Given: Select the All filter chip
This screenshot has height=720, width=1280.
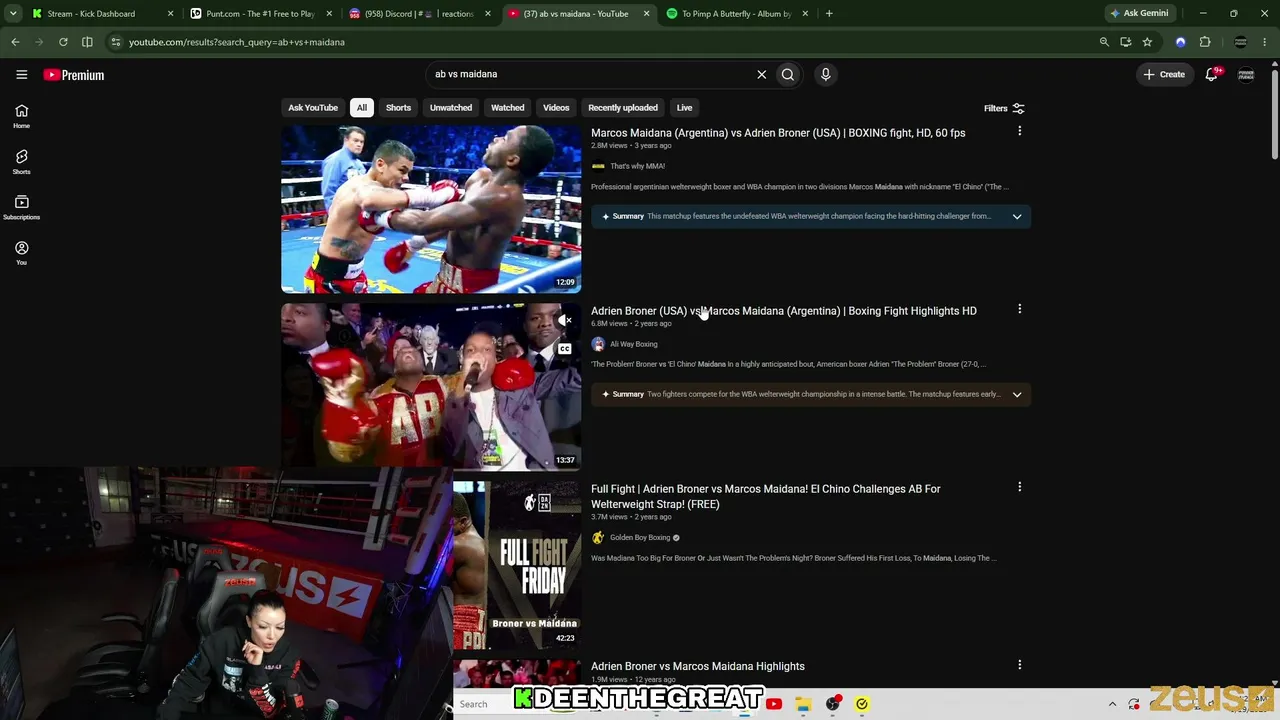Looking at the screenshot, I should pyautogui.click(x=362, y=108).
